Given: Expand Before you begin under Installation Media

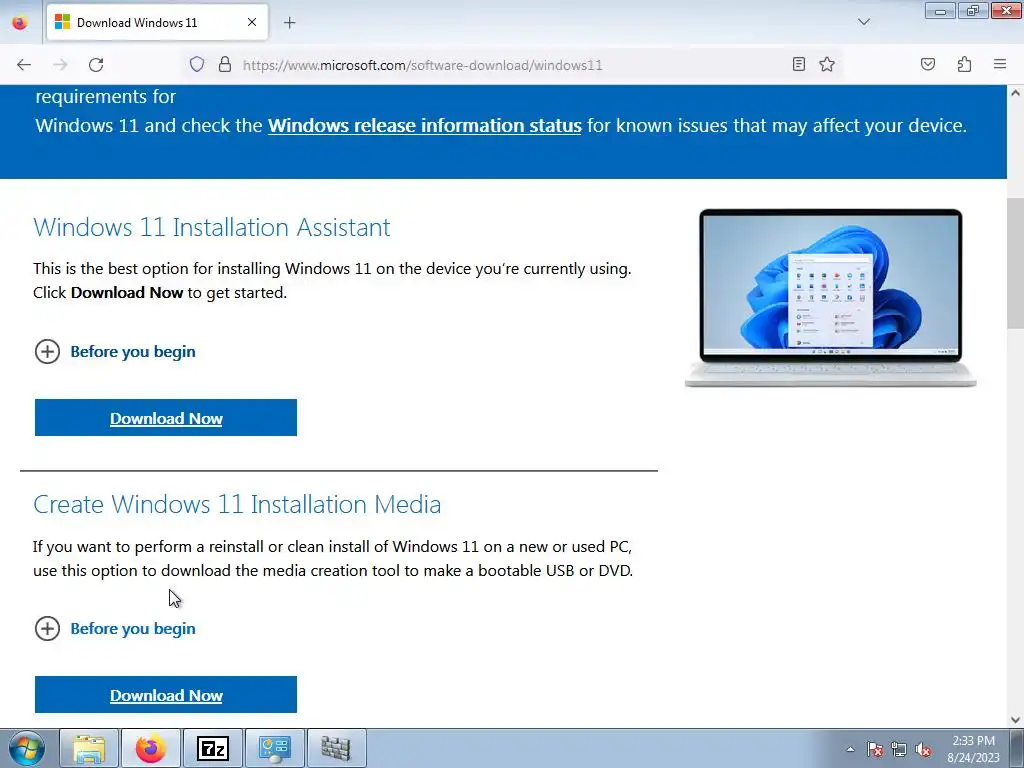Looking at the screenshot, I should 115,628.
